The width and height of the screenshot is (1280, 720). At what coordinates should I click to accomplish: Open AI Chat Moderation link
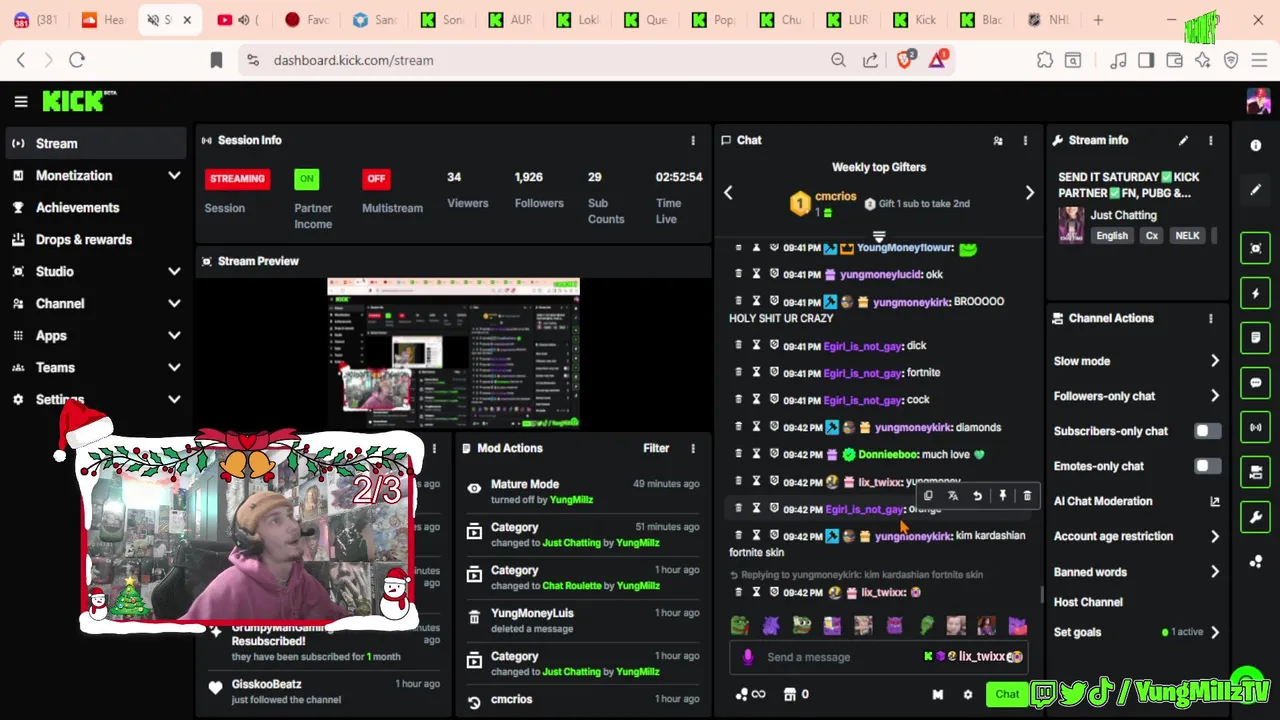point(1215,501)
